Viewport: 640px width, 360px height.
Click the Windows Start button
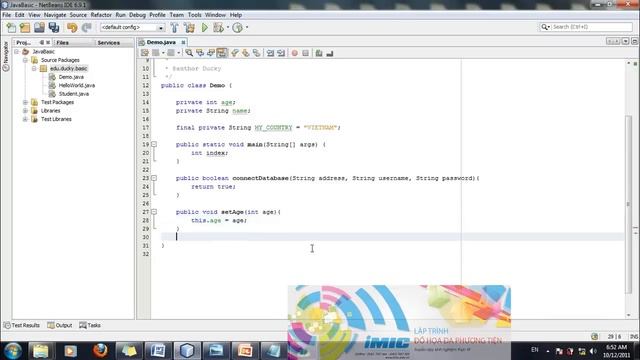13,351
